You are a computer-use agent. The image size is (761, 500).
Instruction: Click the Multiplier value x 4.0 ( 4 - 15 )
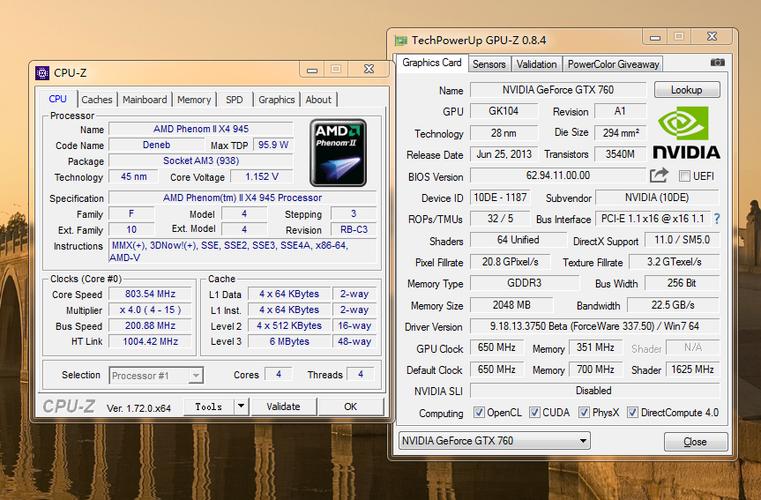tap(150, 310)
